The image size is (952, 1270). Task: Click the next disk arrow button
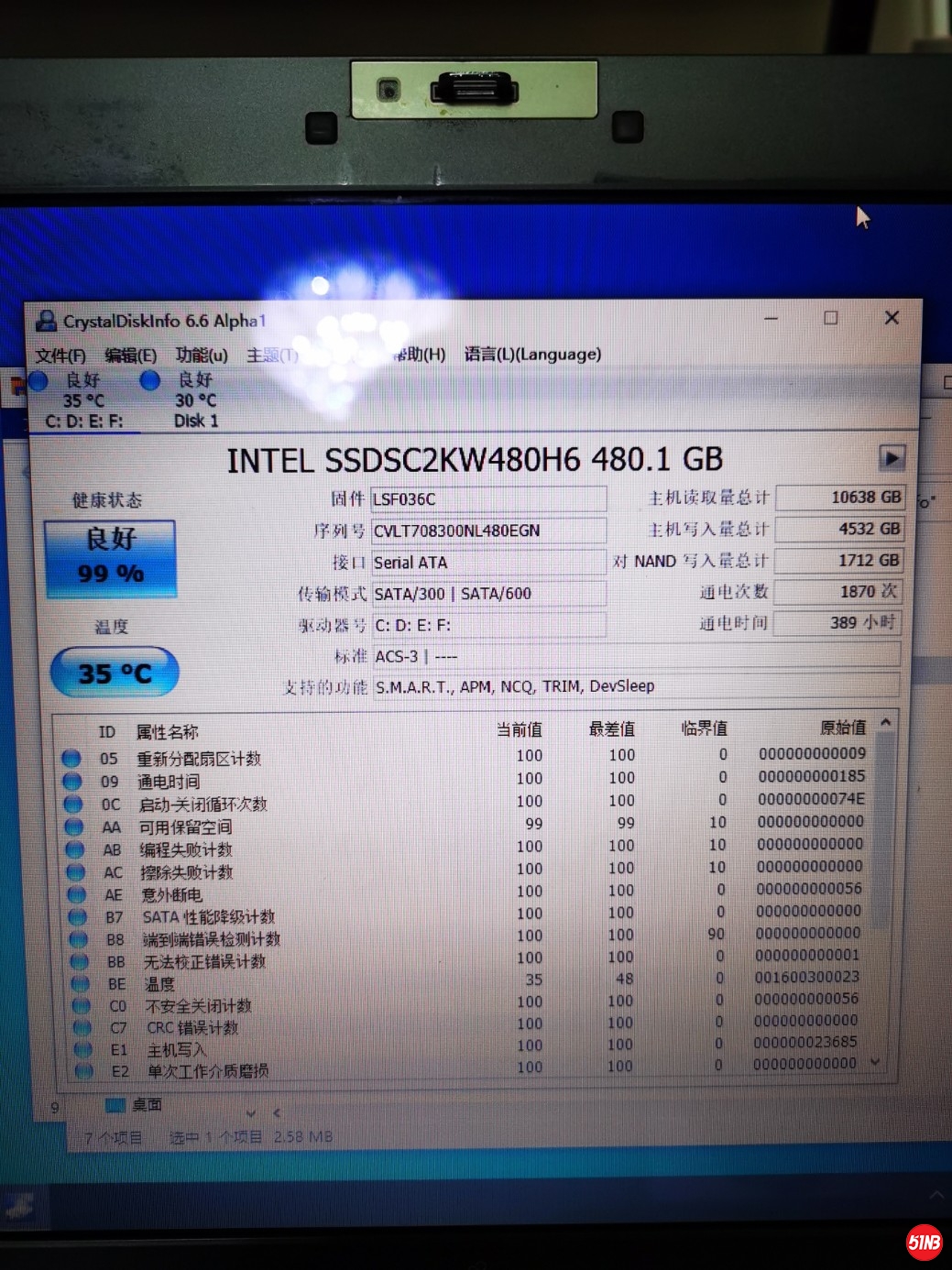click(891, 457)
